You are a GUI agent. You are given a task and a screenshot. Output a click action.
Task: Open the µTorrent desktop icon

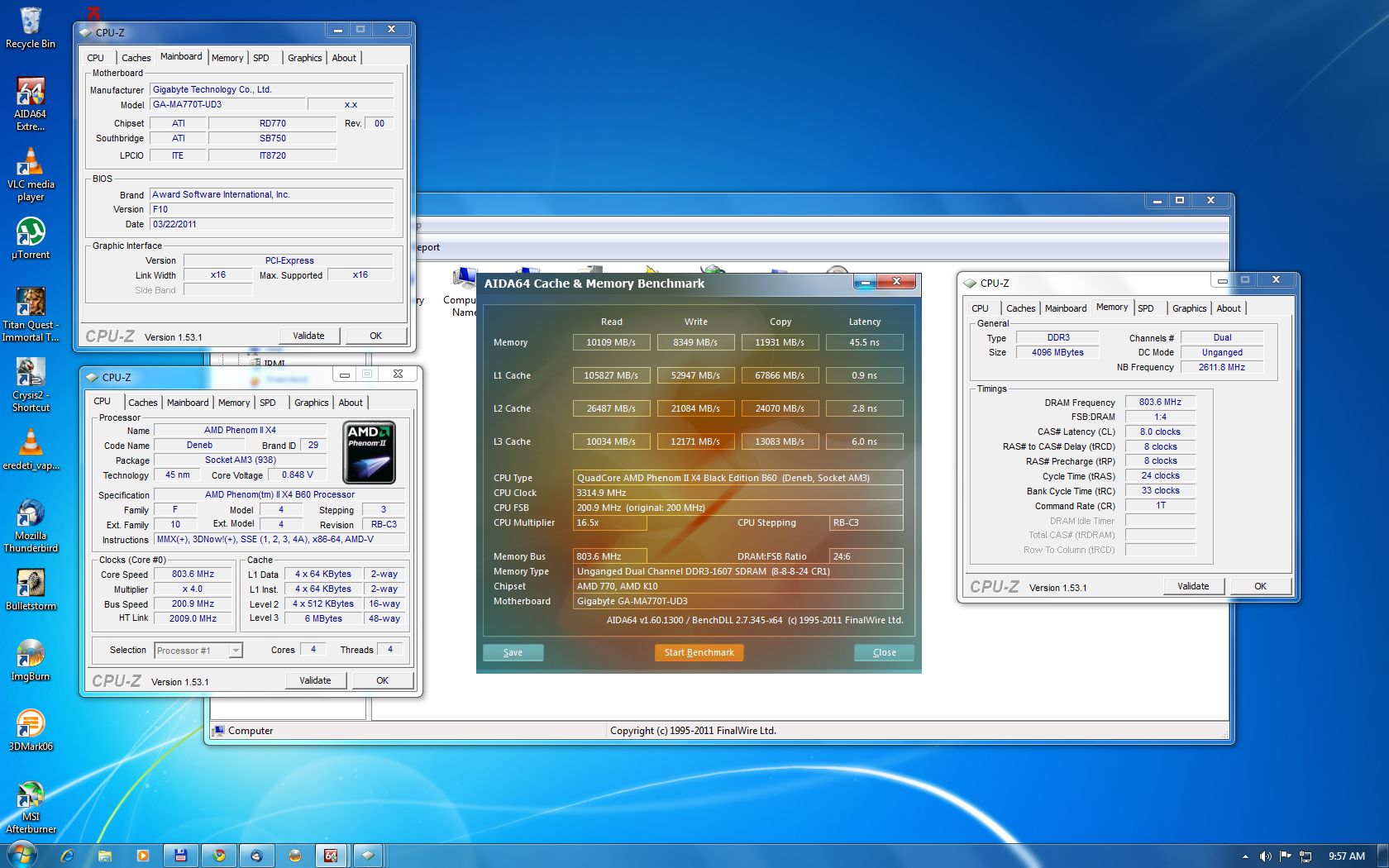pos(31,238)
